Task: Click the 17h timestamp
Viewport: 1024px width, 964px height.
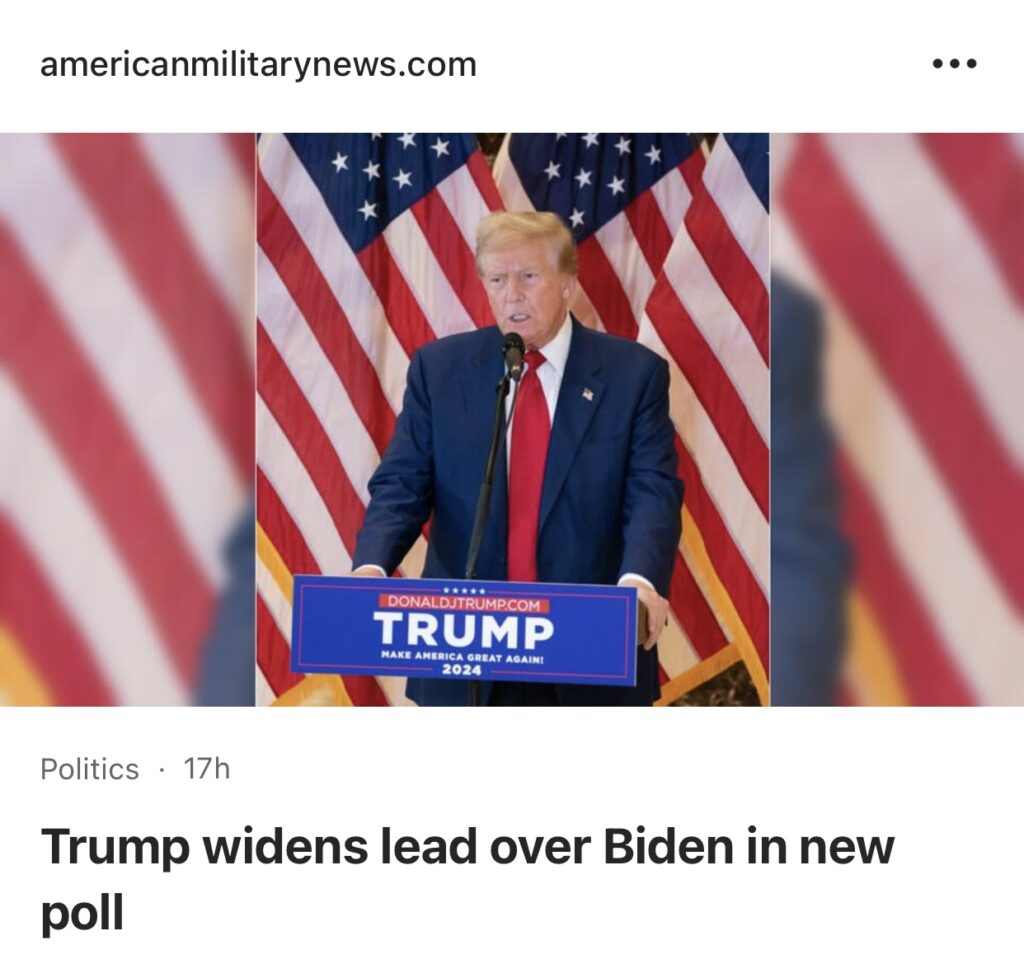Action: (207, 769)
